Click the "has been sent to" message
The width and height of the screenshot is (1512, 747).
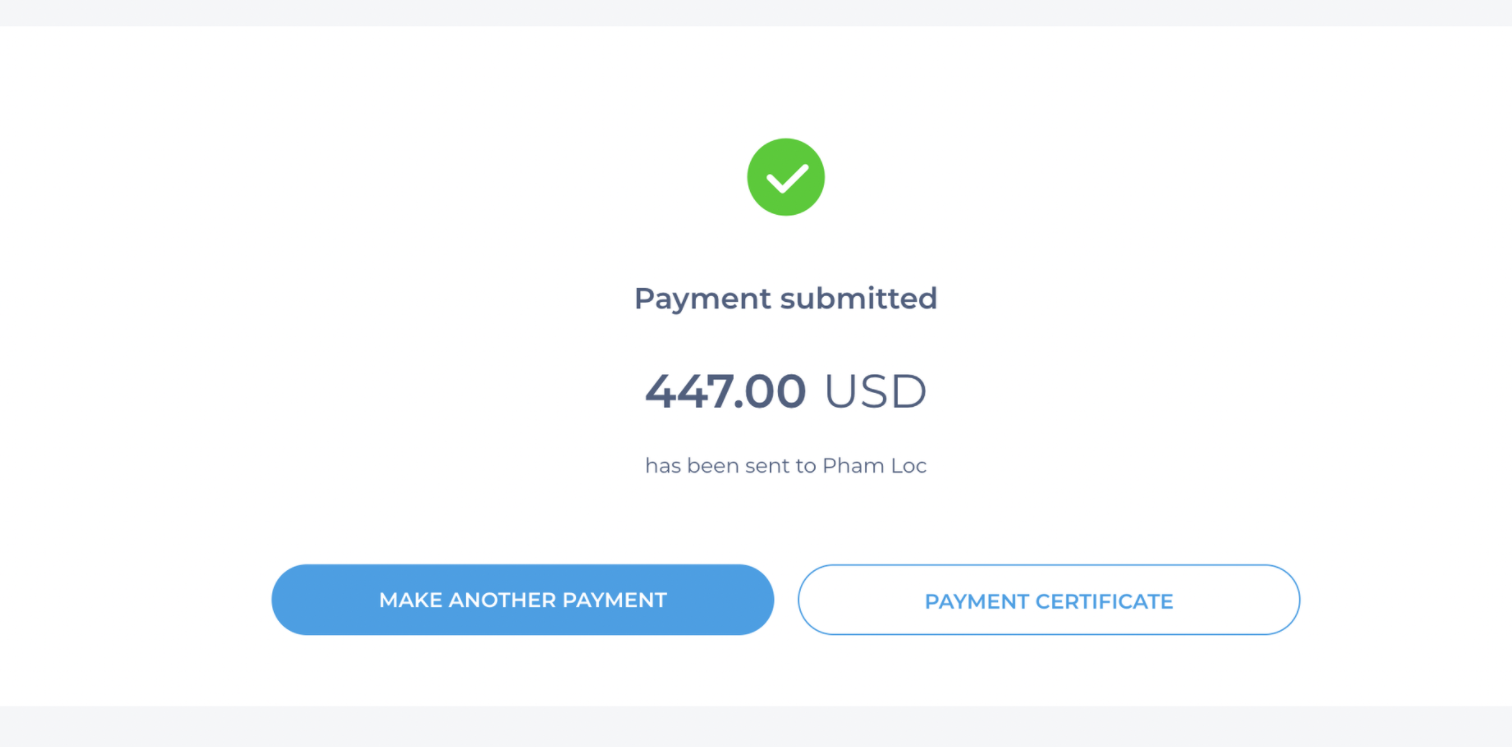730,465
